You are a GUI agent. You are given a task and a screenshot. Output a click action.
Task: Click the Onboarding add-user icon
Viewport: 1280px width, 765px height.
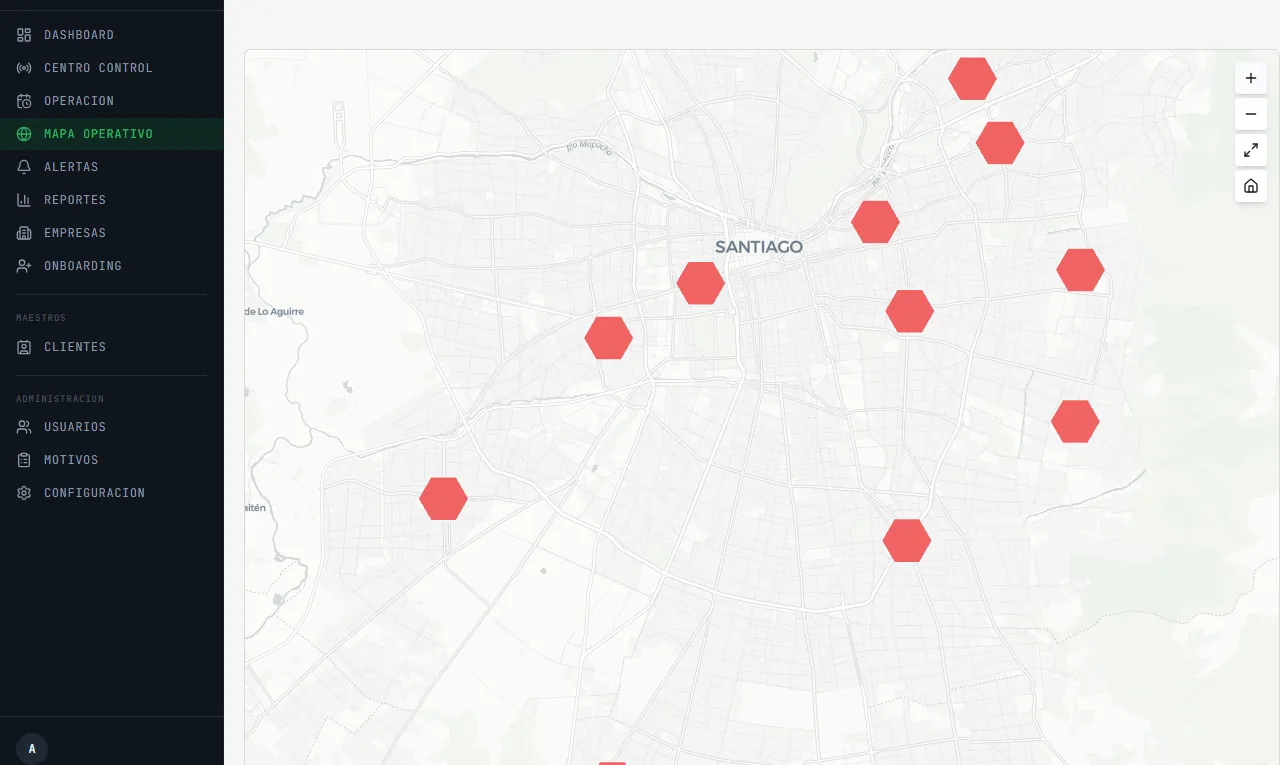pyautogui.click(x=24, y=266)
